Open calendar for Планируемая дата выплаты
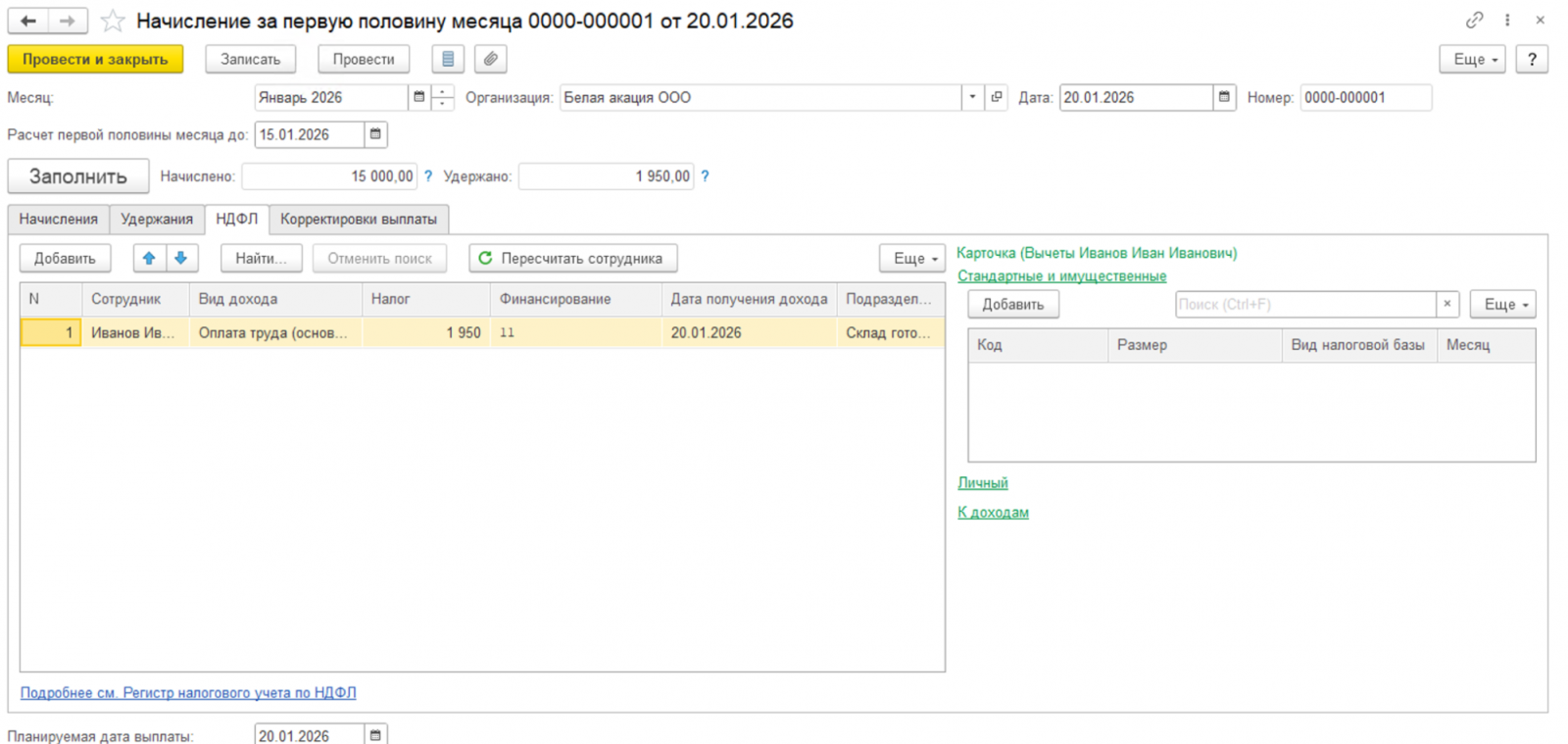 [375, 735]
